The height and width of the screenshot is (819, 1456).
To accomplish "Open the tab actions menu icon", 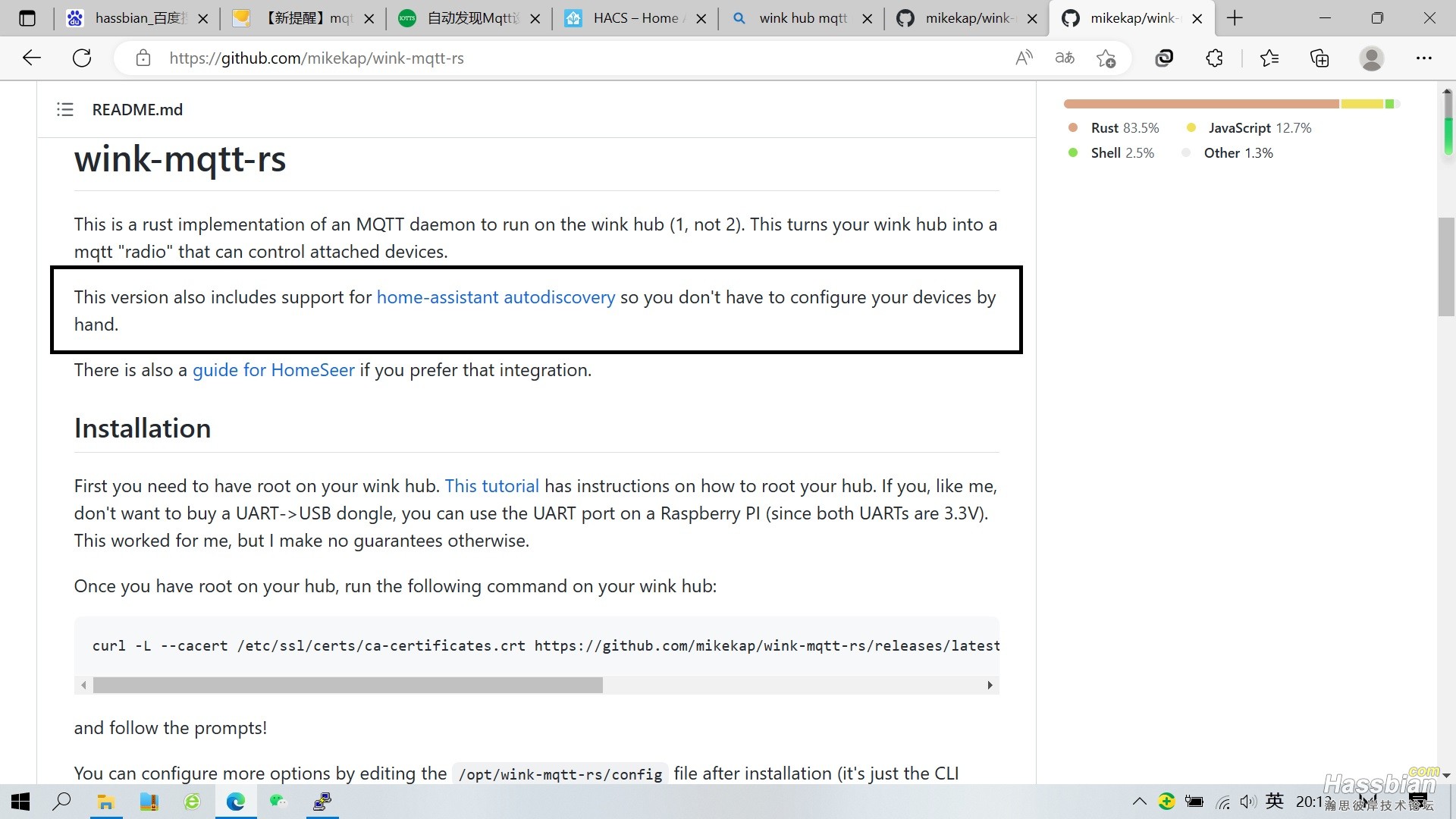I will [x=27, y=18].
